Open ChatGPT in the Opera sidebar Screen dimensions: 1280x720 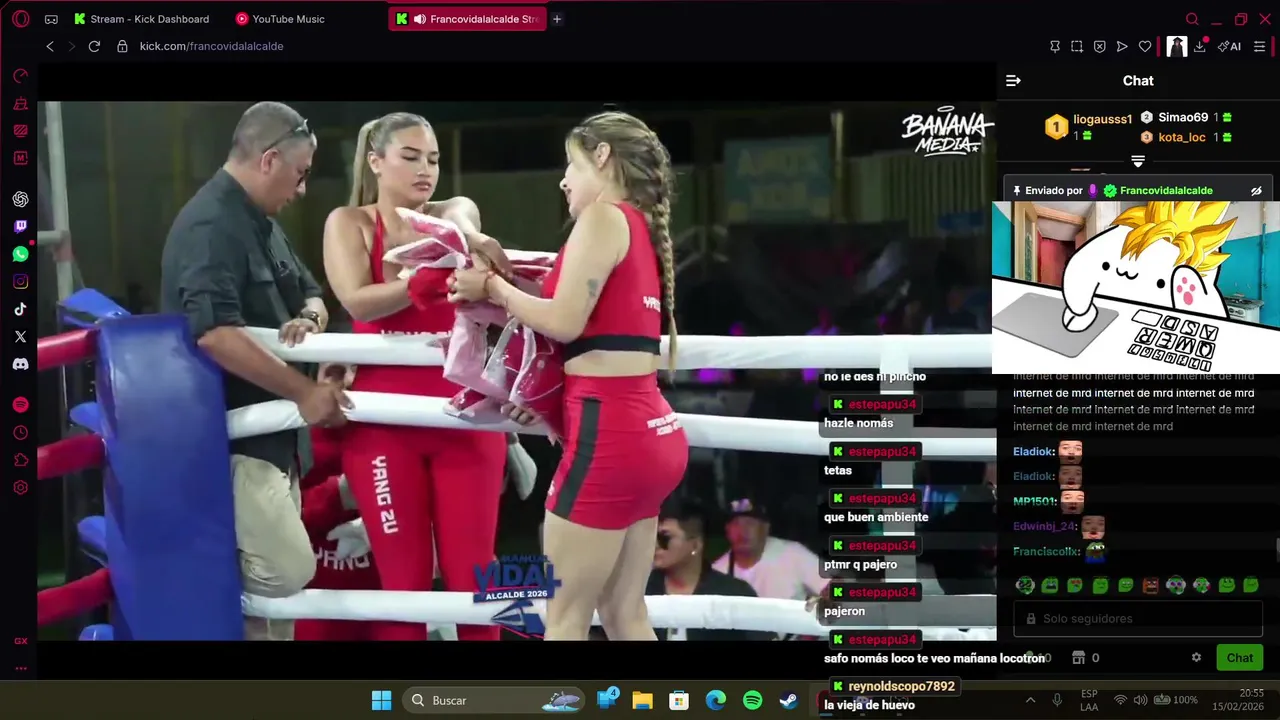point(20,199)
